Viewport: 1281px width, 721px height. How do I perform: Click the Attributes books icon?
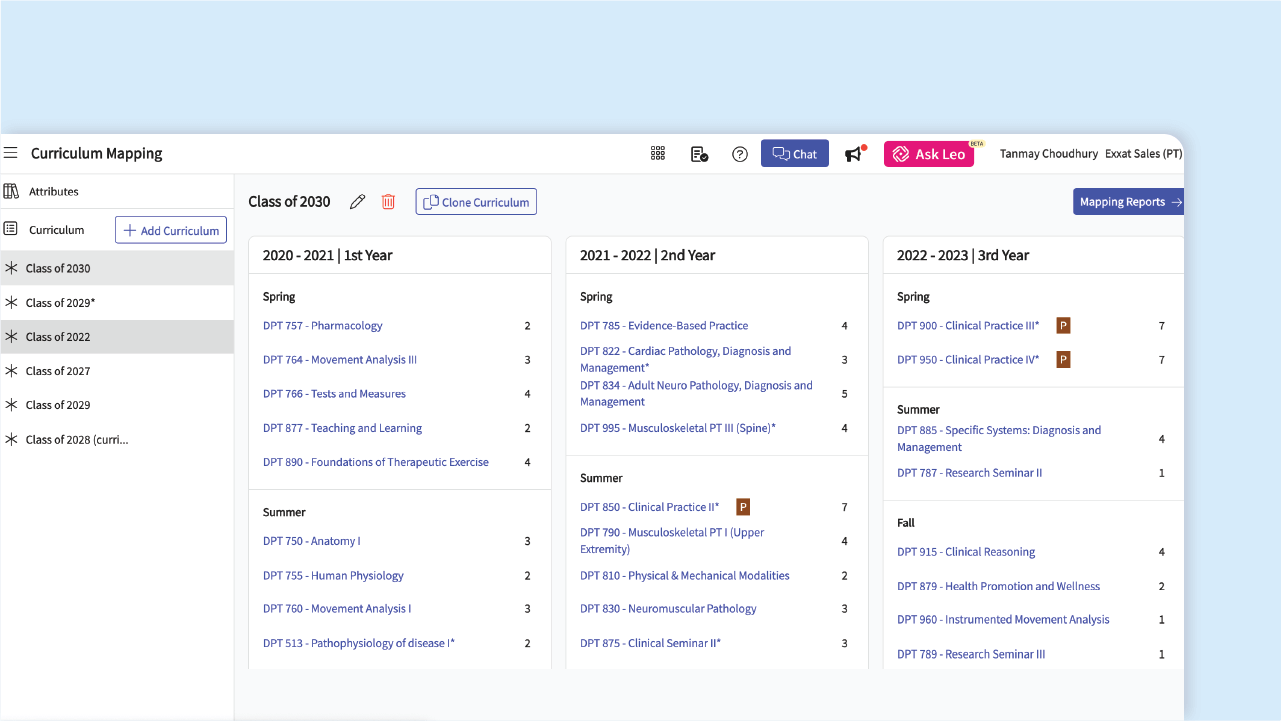tap(11, 191)
